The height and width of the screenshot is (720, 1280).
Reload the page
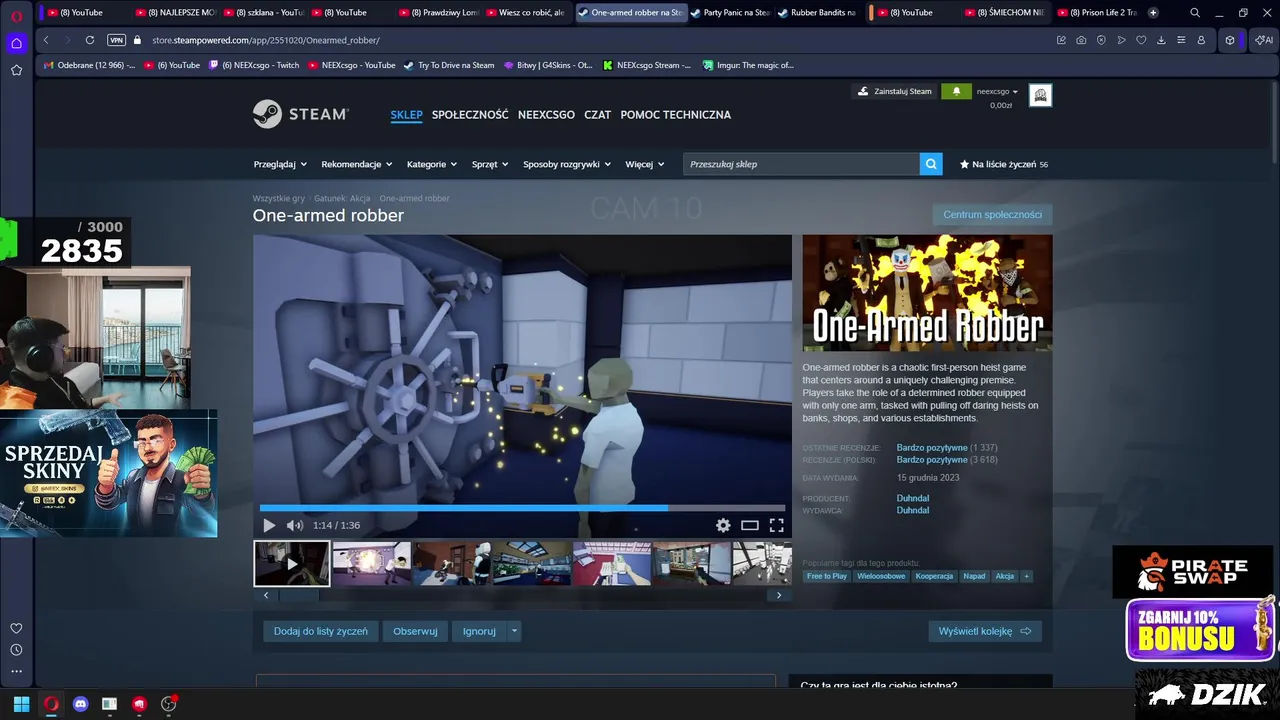90,40
